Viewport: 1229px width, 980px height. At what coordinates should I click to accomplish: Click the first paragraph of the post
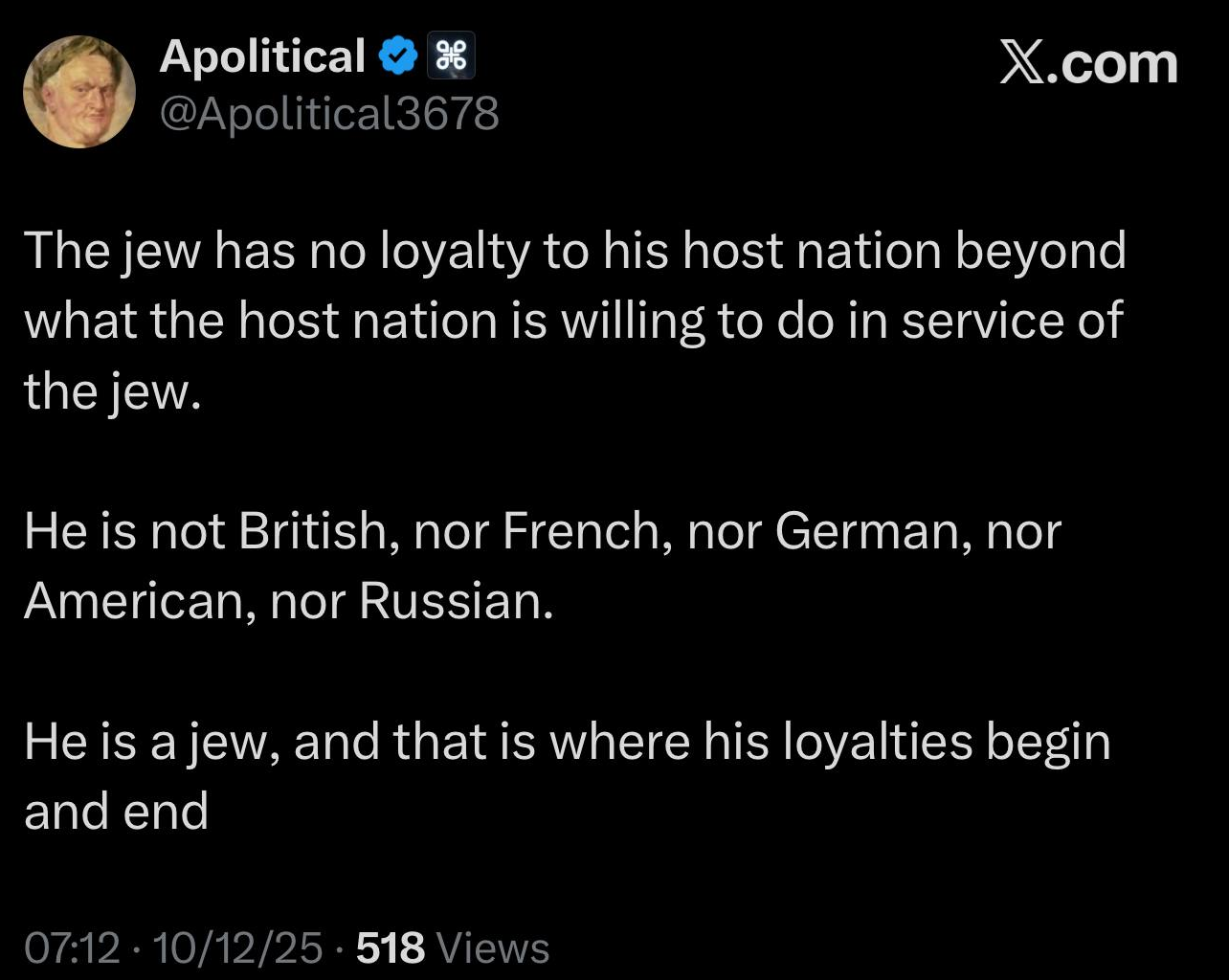[574, 321]
